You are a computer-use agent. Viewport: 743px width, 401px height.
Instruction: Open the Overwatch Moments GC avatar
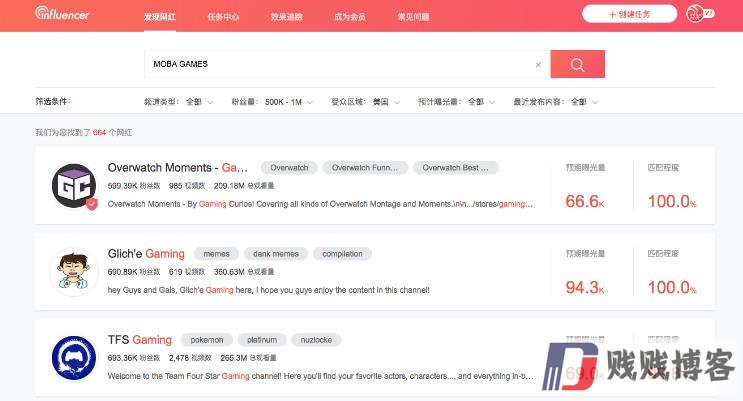click(74, 186)
